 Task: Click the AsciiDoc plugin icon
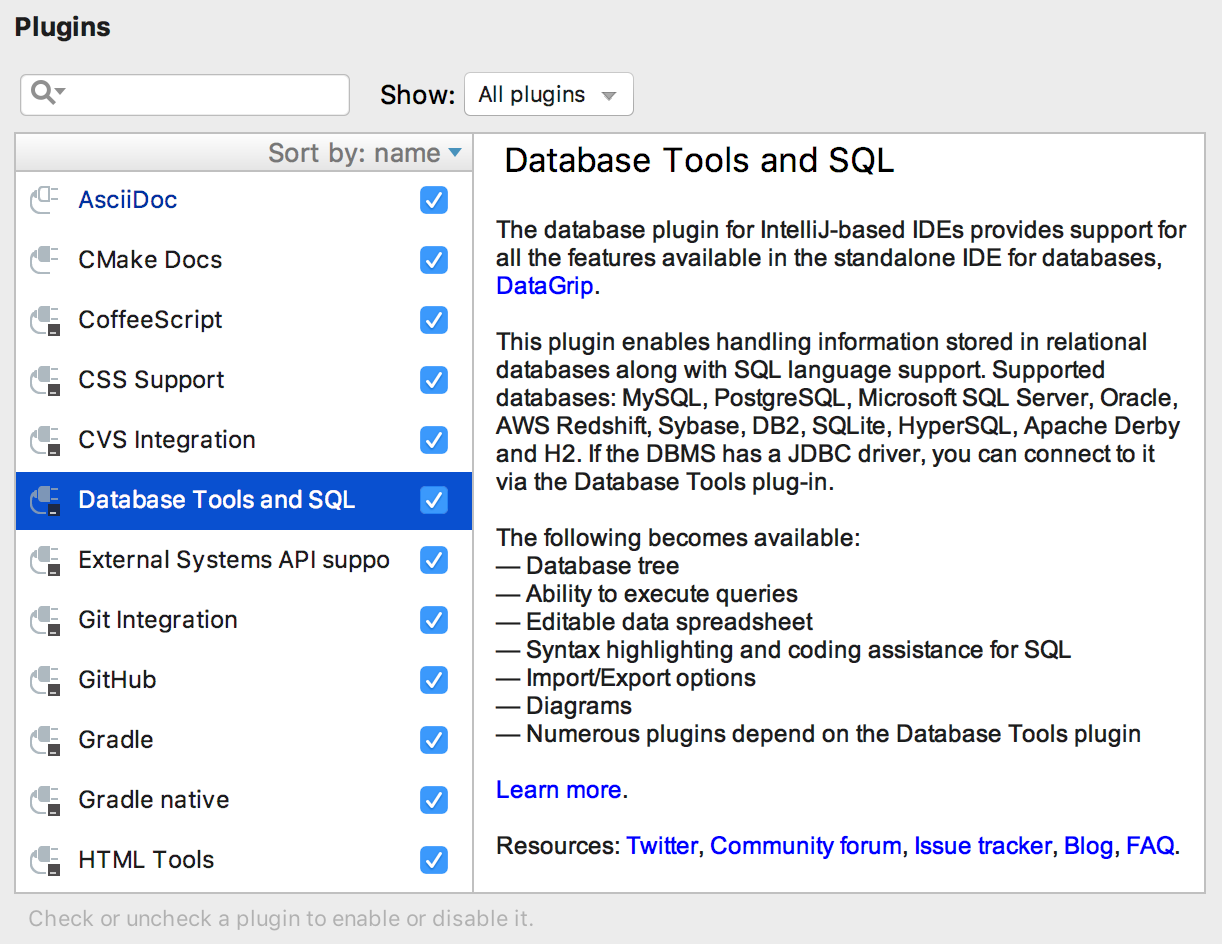tap(45, 200)
